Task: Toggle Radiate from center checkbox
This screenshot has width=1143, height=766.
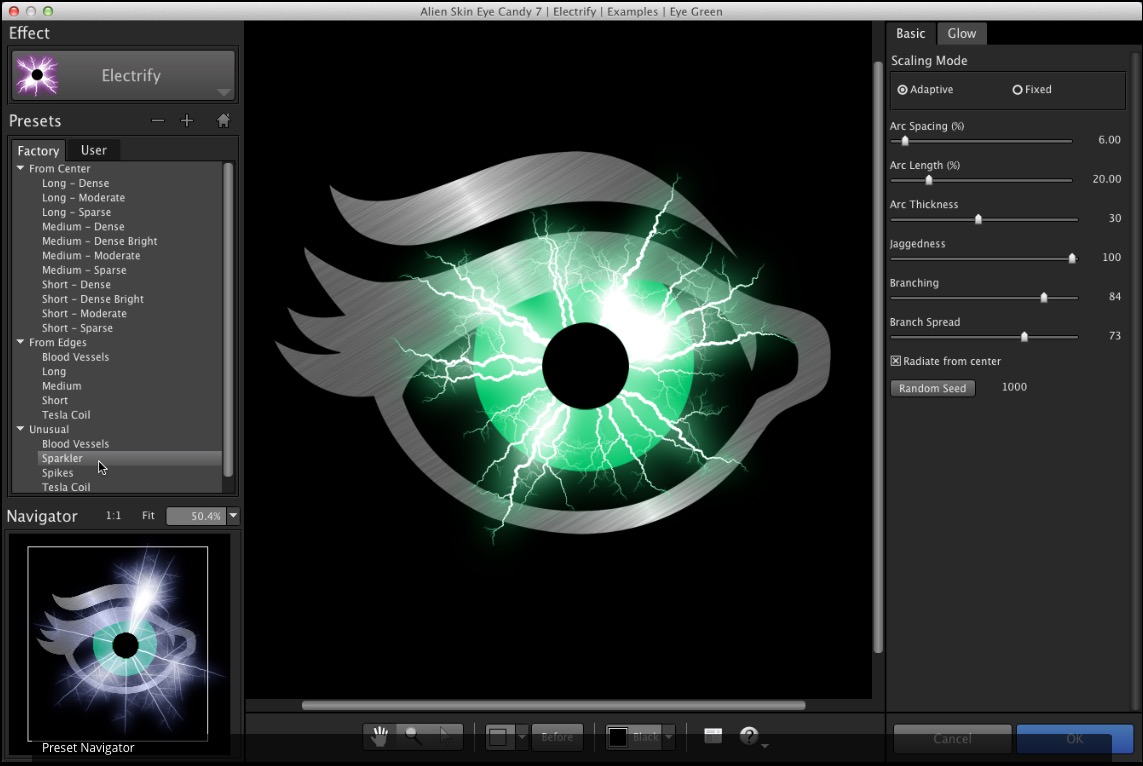Action: (896, 361)
